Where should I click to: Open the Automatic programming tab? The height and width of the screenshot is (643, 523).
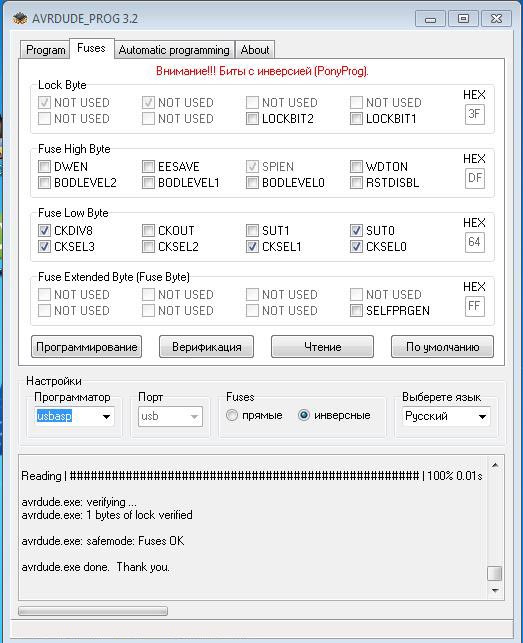(x=174, y=50)
